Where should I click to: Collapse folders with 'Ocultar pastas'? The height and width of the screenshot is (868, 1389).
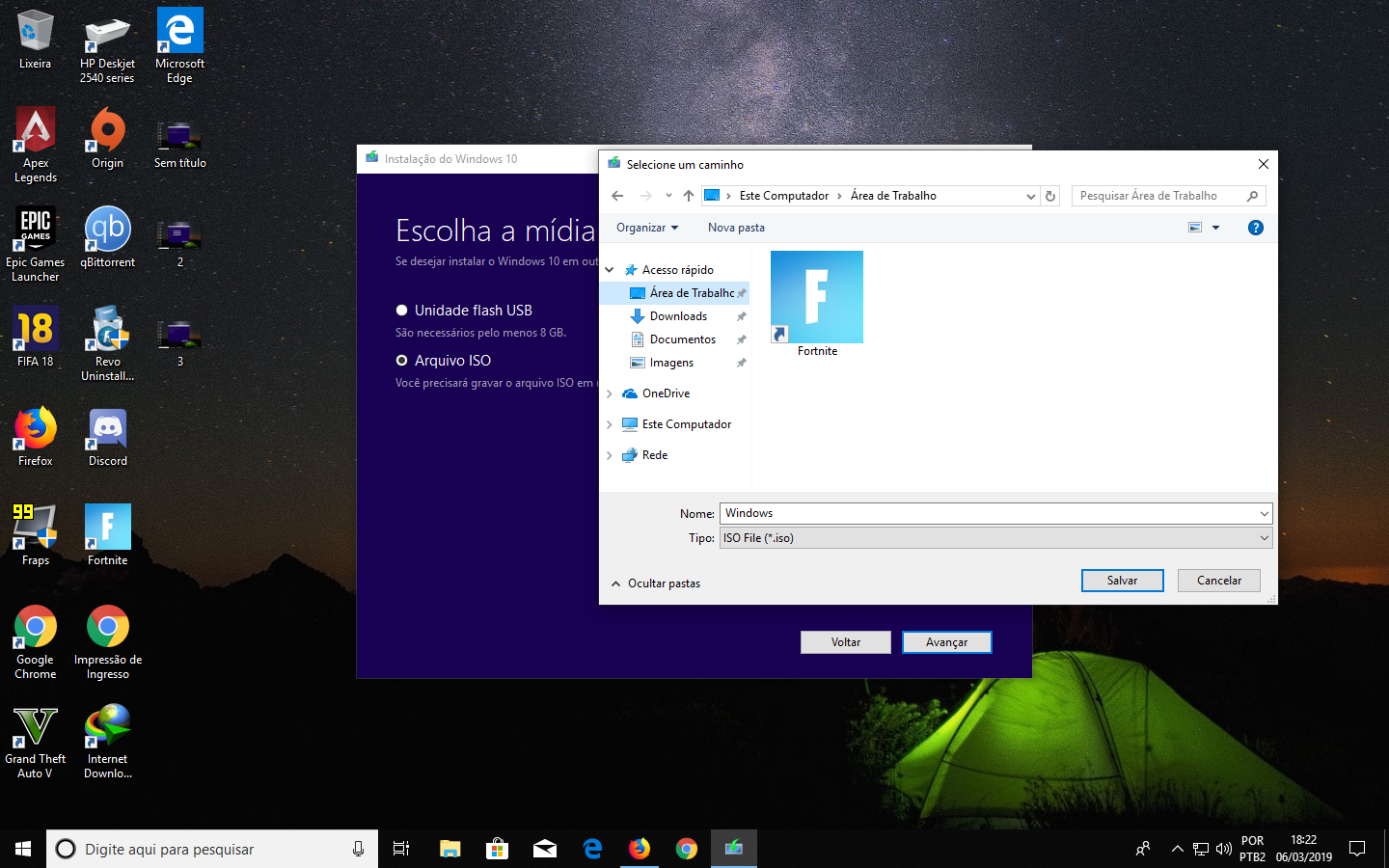pos(656,583)
